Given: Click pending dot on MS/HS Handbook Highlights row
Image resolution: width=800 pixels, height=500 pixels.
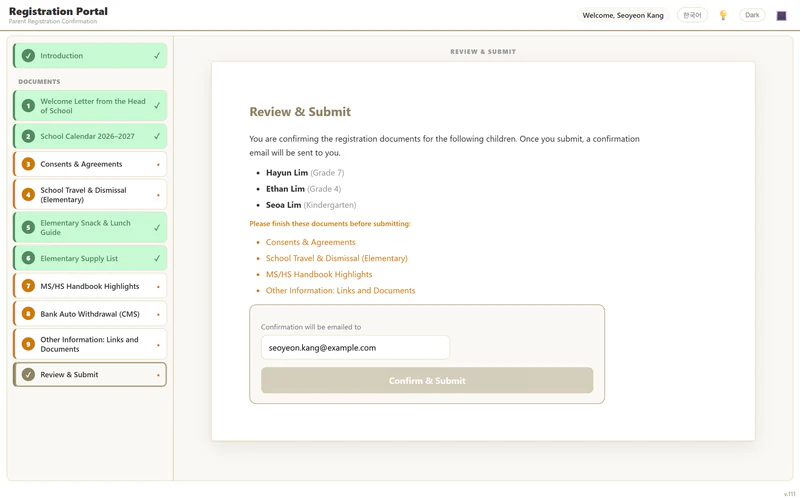Looking at the screenshot, I should [x=158, y=287].
